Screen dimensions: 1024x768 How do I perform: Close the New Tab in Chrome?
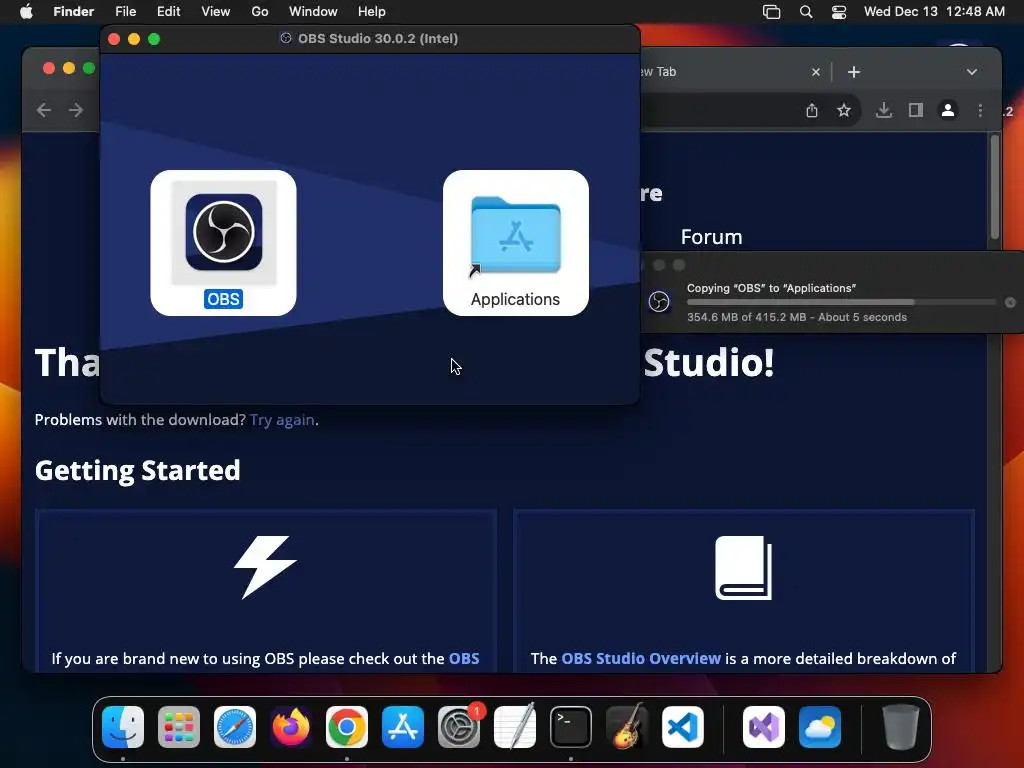816,72
